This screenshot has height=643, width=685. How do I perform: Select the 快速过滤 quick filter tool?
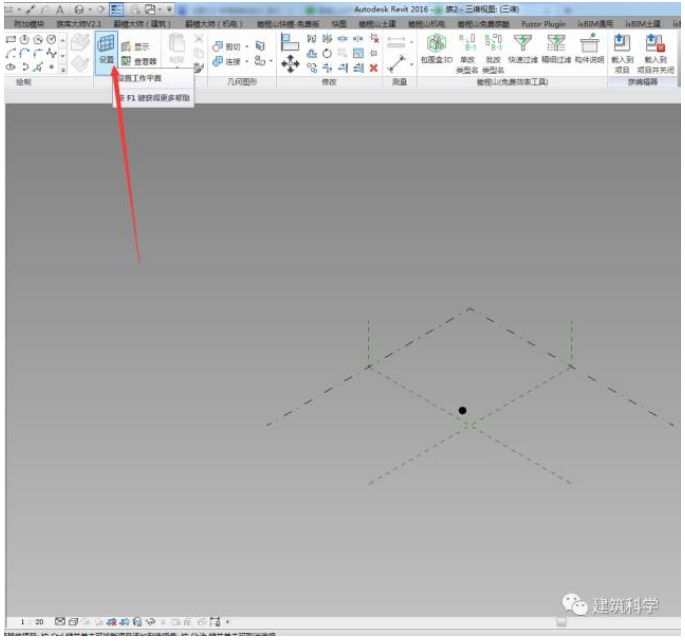[522, 49]
